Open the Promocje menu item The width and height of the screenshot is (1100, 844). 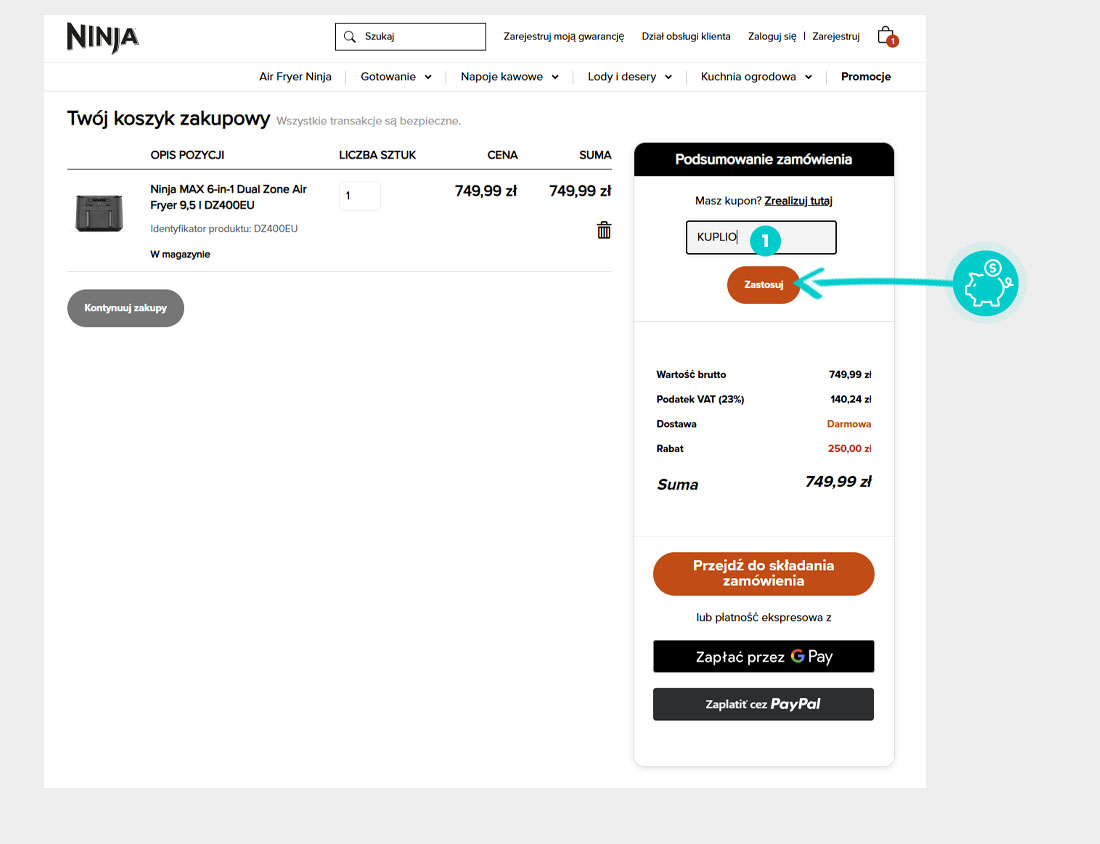[865, 77]
